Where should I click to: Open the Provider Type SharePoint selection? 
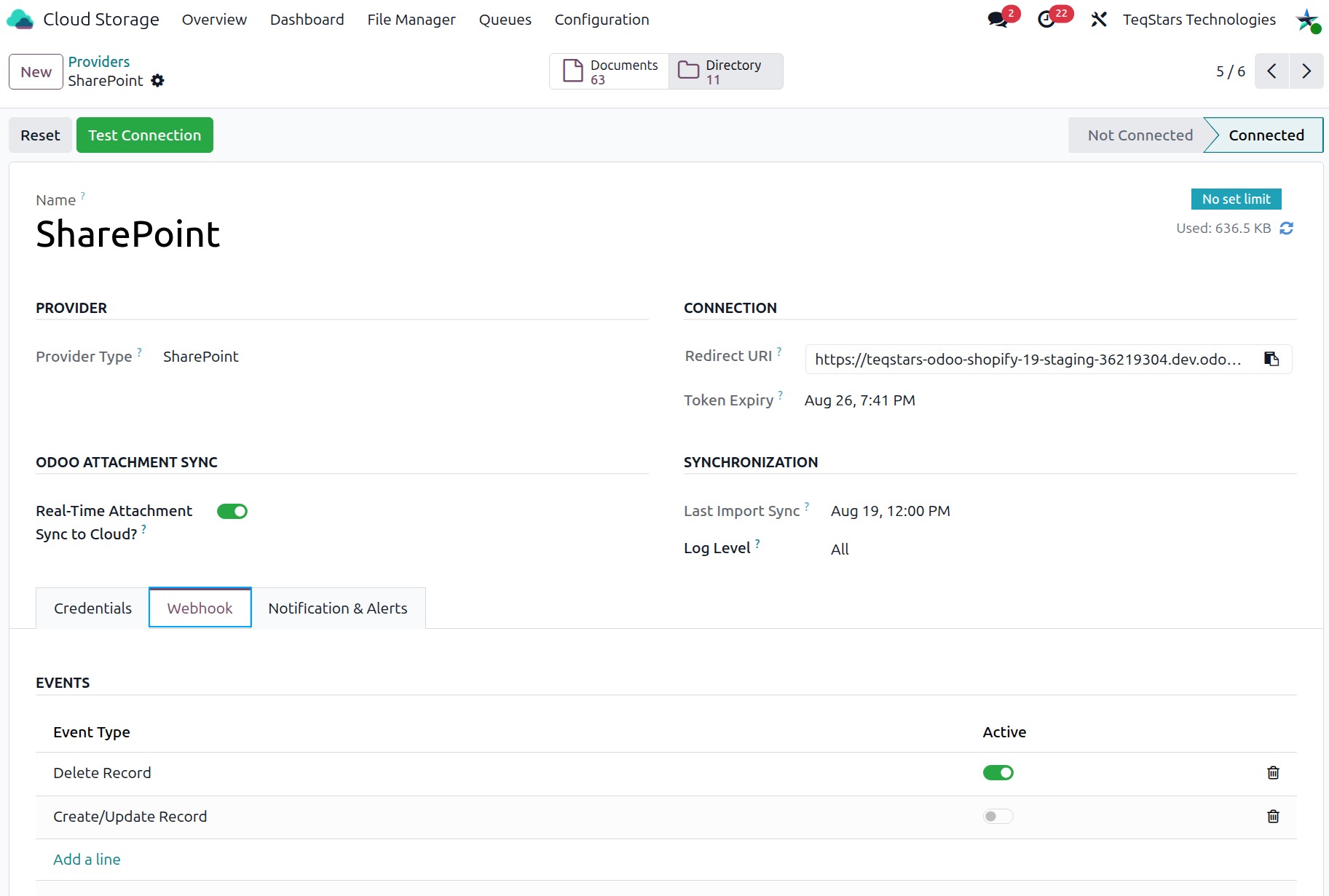pyautogui.click(x=201, y=357)
